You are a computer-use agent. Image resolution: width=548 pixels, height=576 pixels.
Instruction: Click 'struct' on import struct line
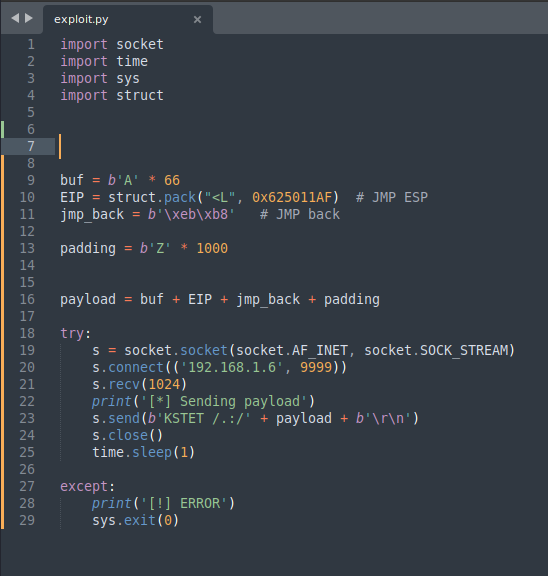tap(140, 96)
